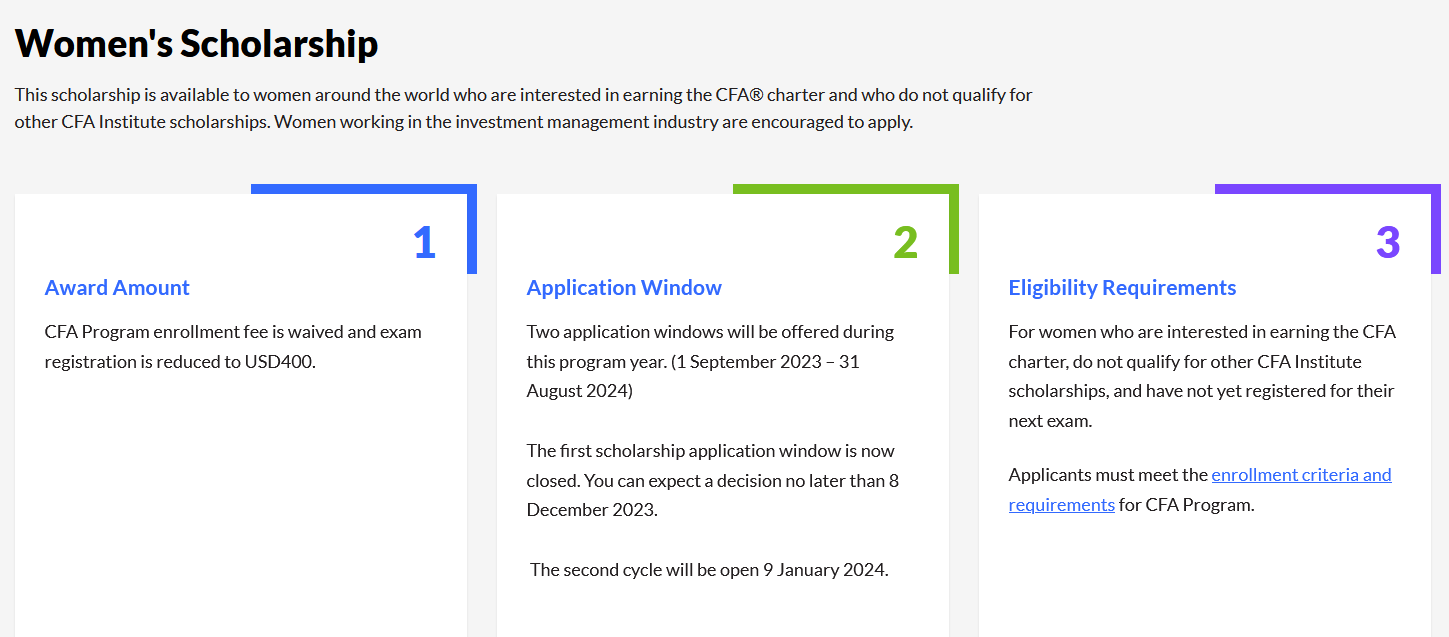Viewport: 1449px width, 637px height.
Task: Select the Application Window card title
Action: 624,288
